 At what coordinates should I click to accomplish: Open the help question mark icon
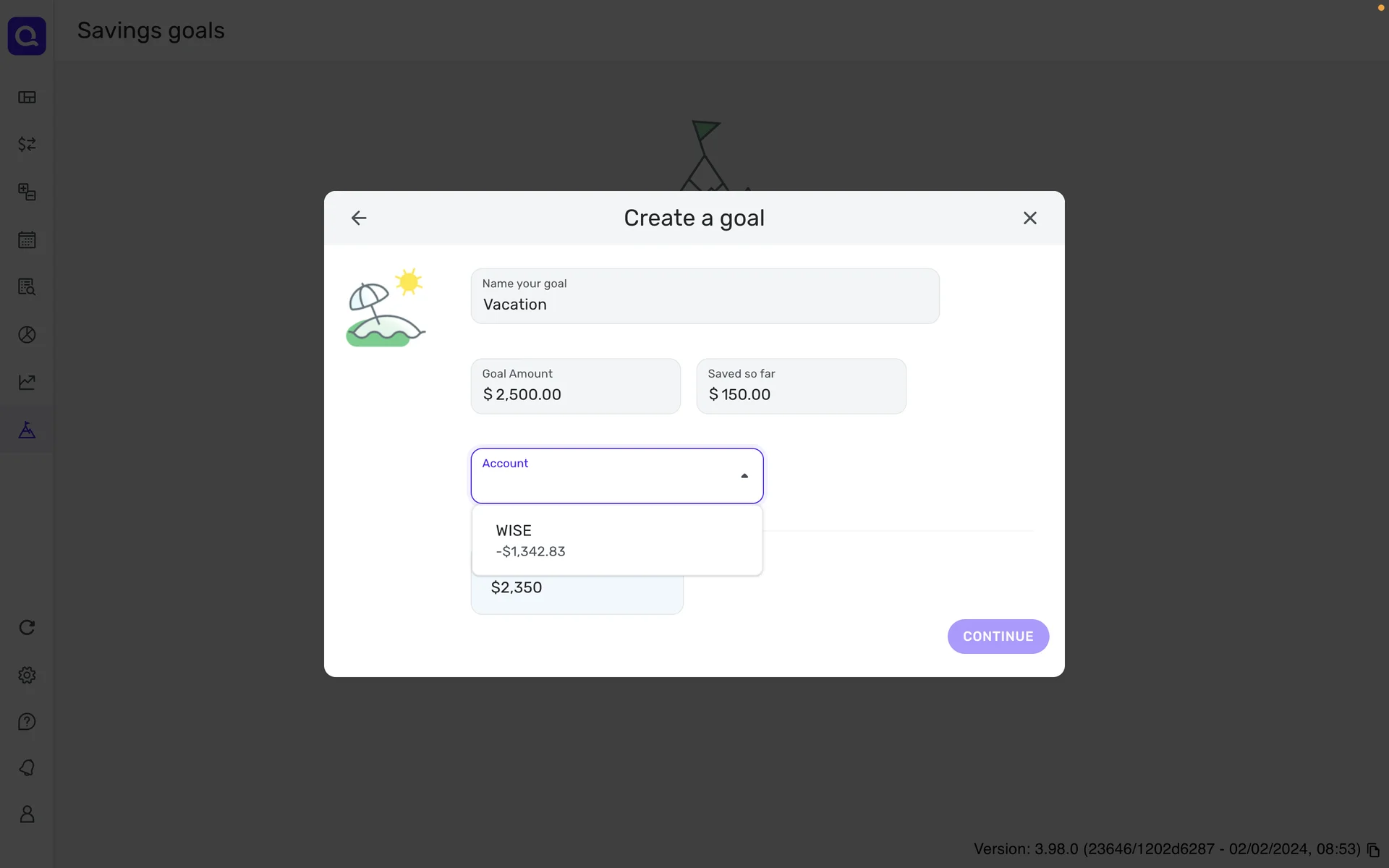27,722
